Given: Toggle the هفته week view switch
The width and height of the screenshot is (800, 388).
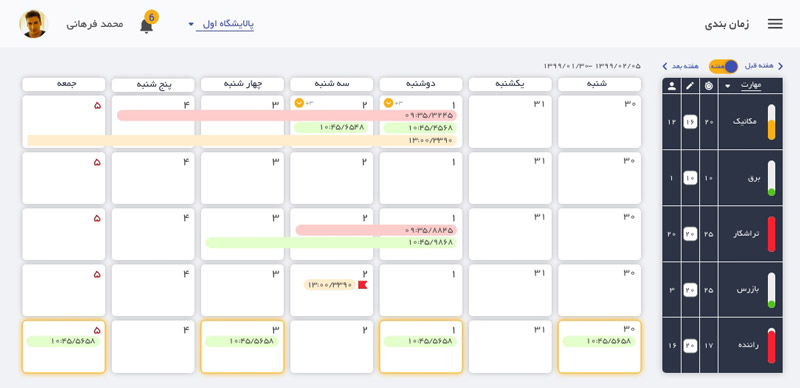Looking at the screenshot, I should click(723, 66).
